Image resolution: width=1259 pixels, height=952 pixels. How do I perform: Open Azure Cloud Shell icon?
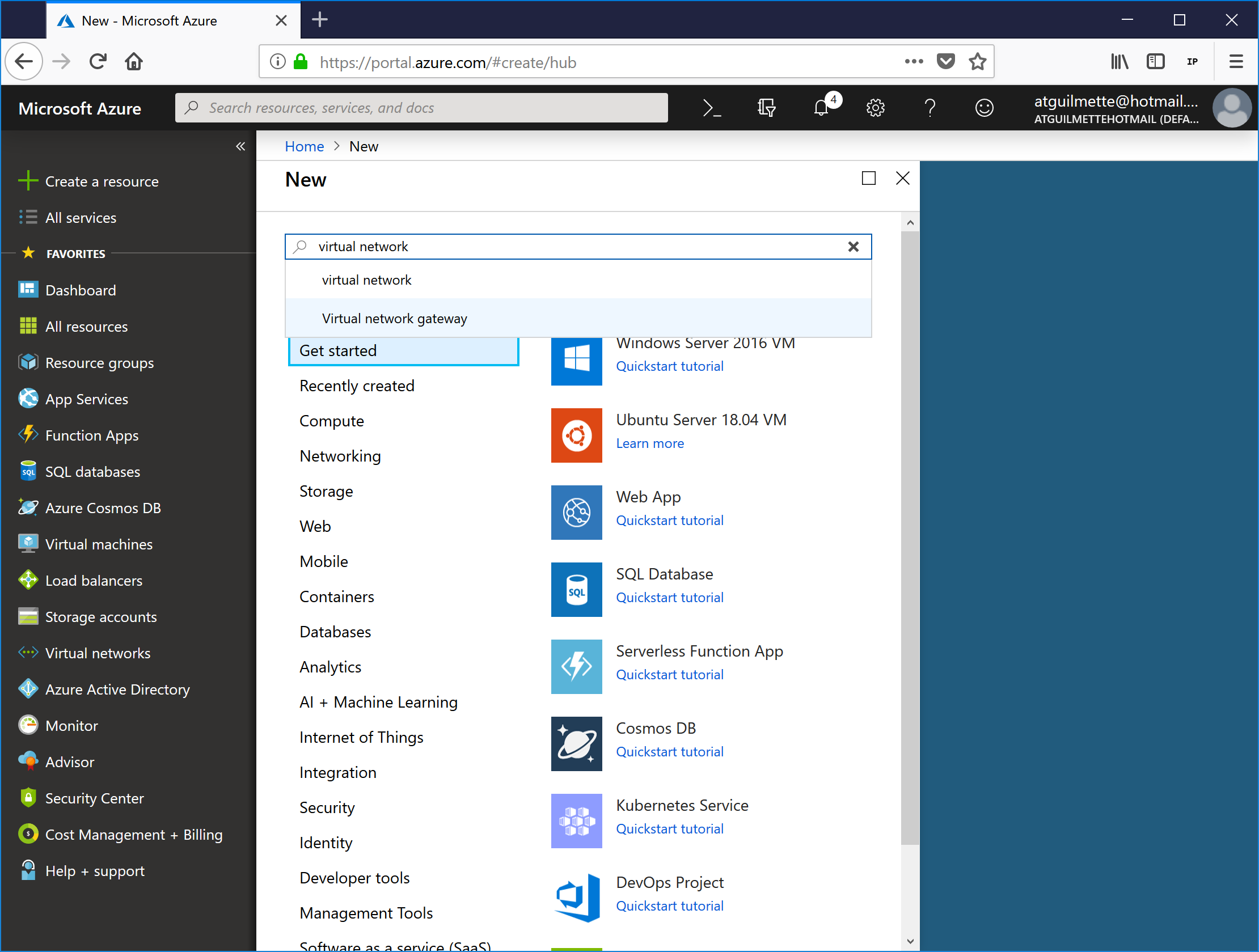pos(712,108)
